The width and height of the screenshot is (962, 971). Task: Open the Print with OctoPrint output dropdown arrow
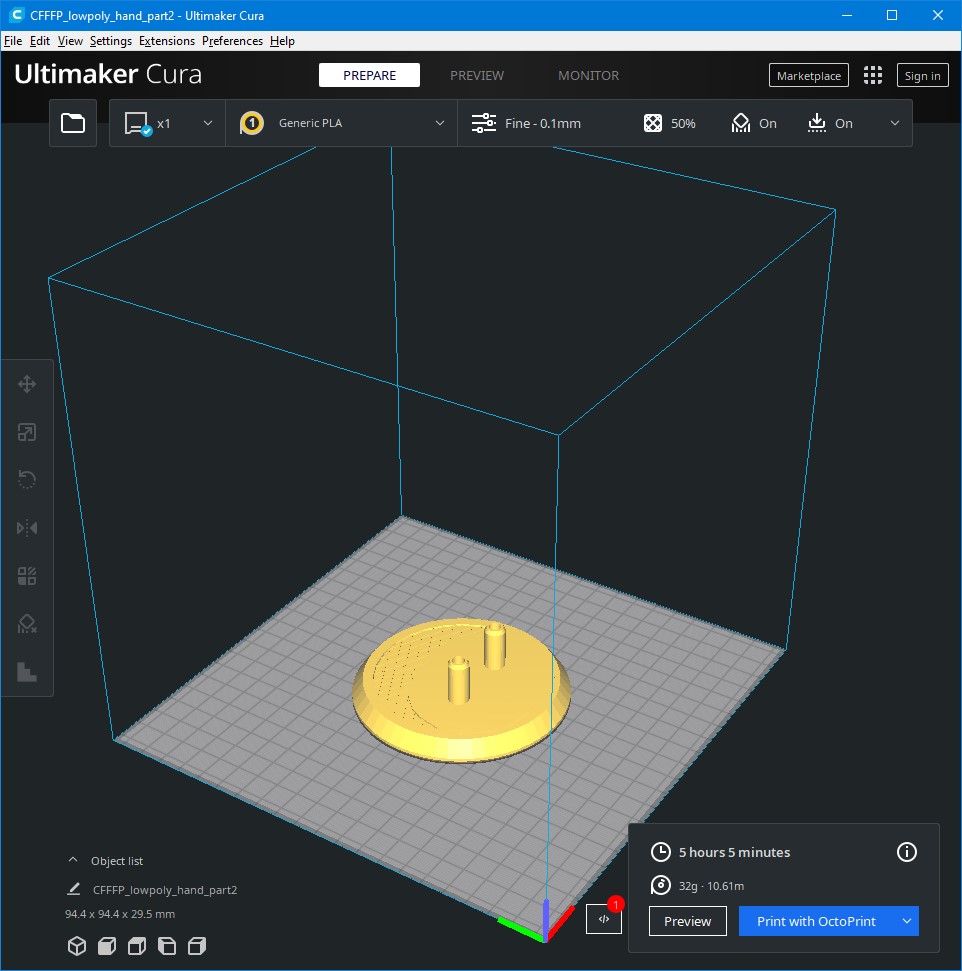(x=907, y=921)
